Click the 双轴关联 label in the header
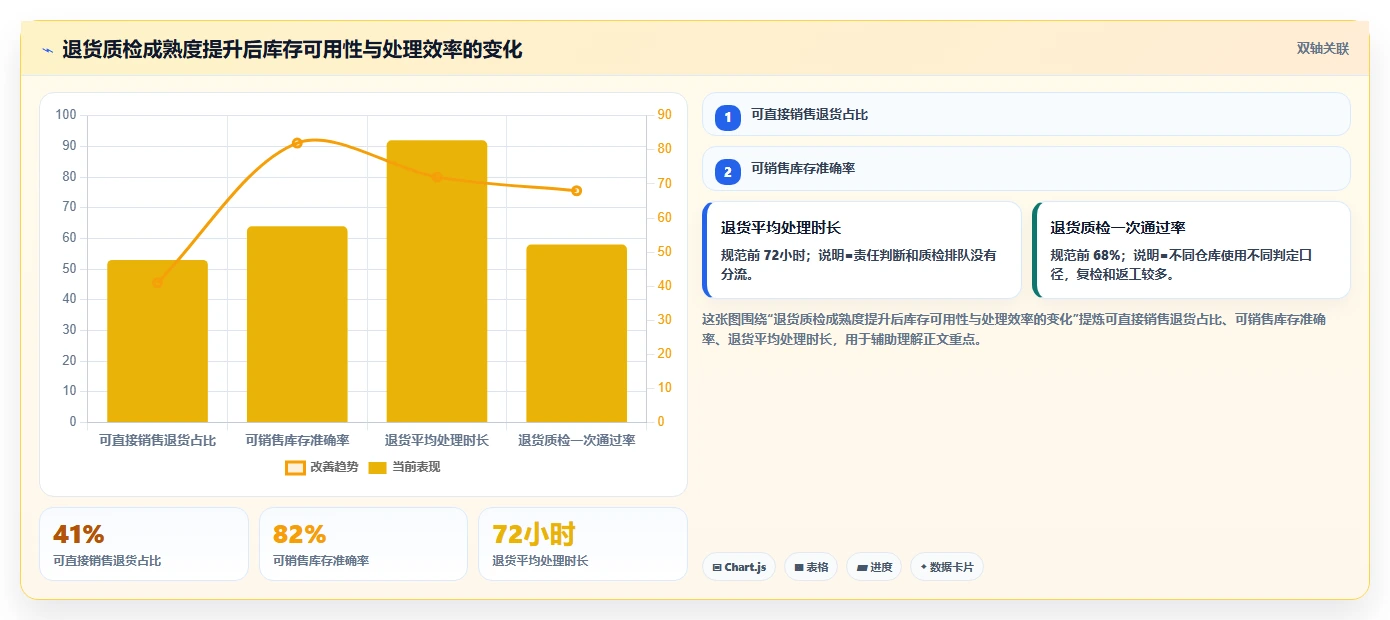The height and width of the screenshot is (620, 1390). coord(1323,49)
